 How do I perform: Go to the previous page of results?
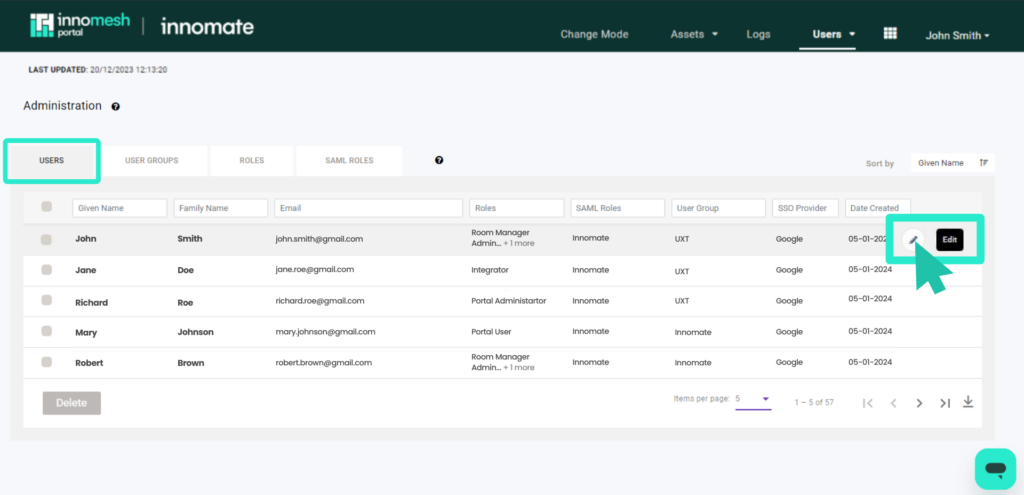(893, 403)
